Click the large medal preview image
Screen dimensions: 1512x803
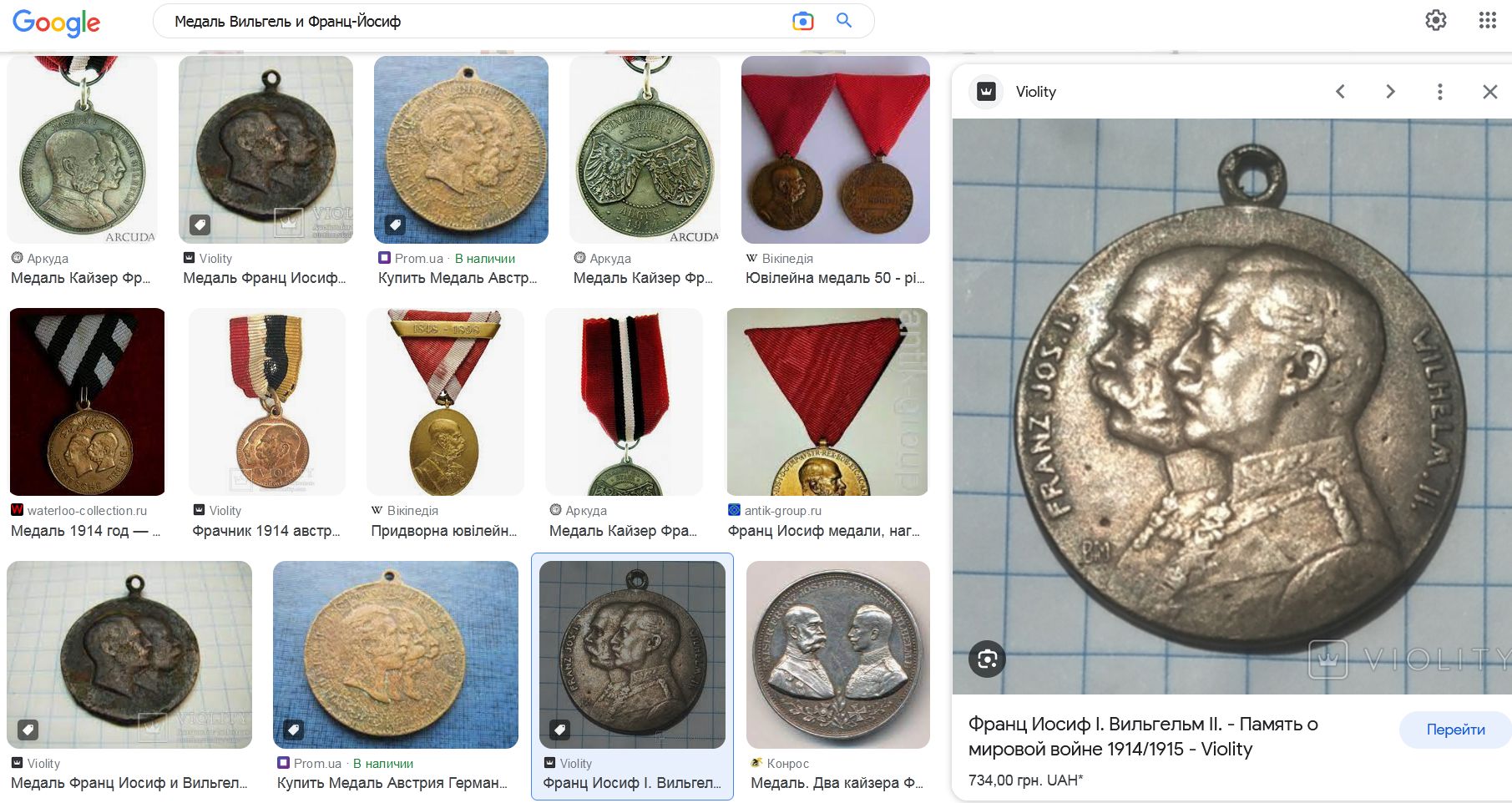(1231, 407)
